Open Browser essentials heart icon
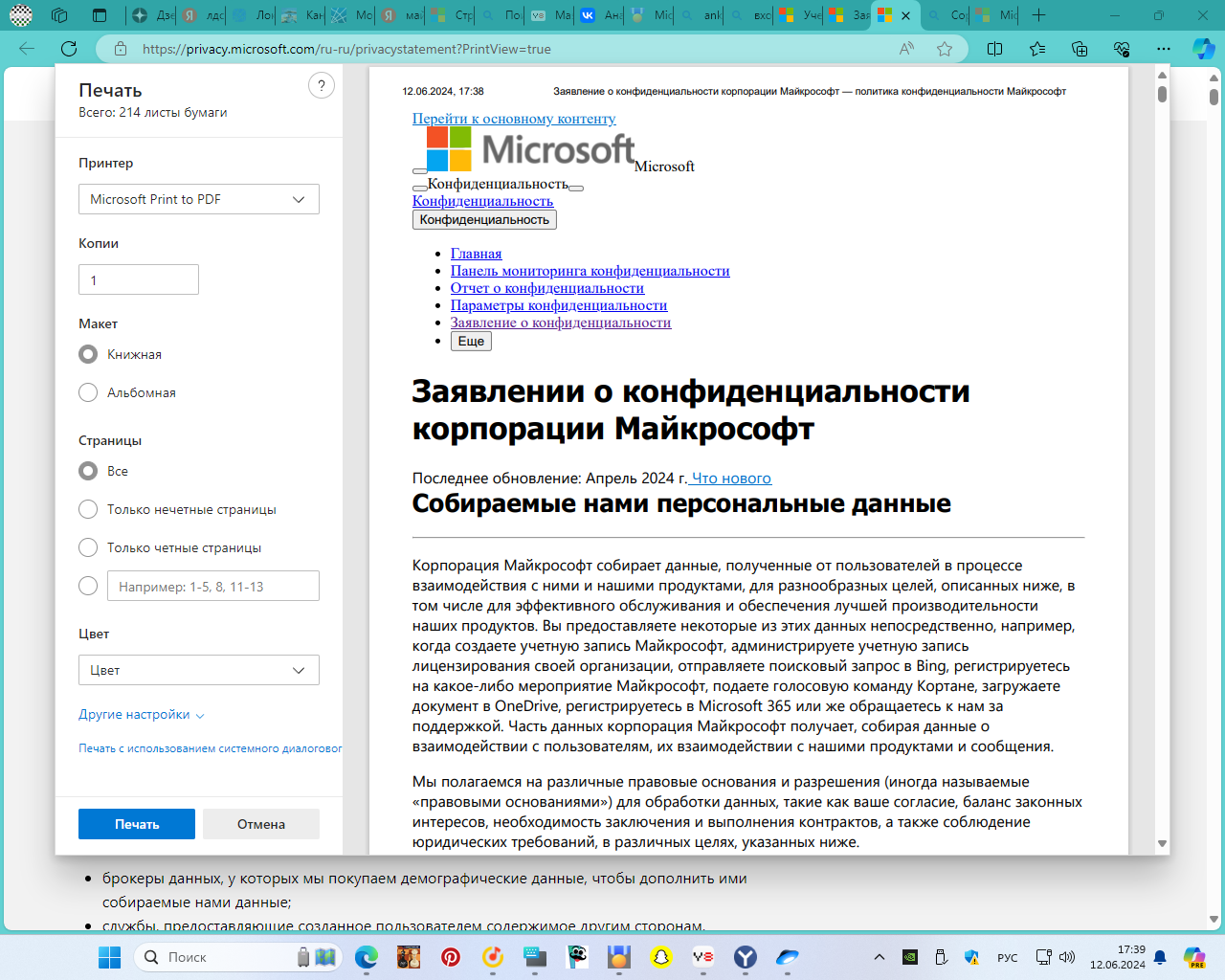Screen dimensions: 1225x980 click(x=1122, y=49)
